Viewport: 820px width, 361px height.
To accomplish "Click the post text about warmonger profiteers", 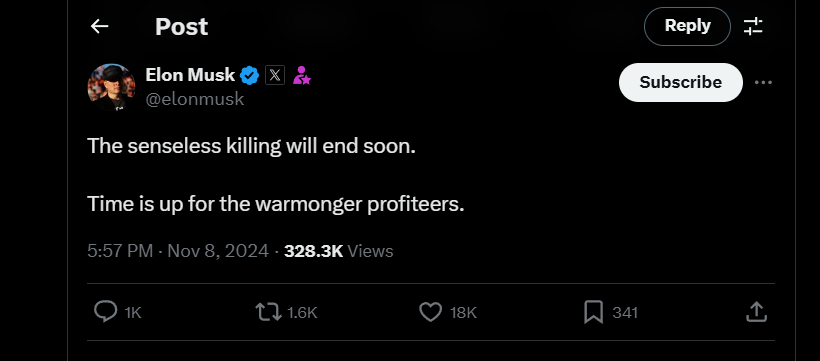I will [x=276, y=204].
